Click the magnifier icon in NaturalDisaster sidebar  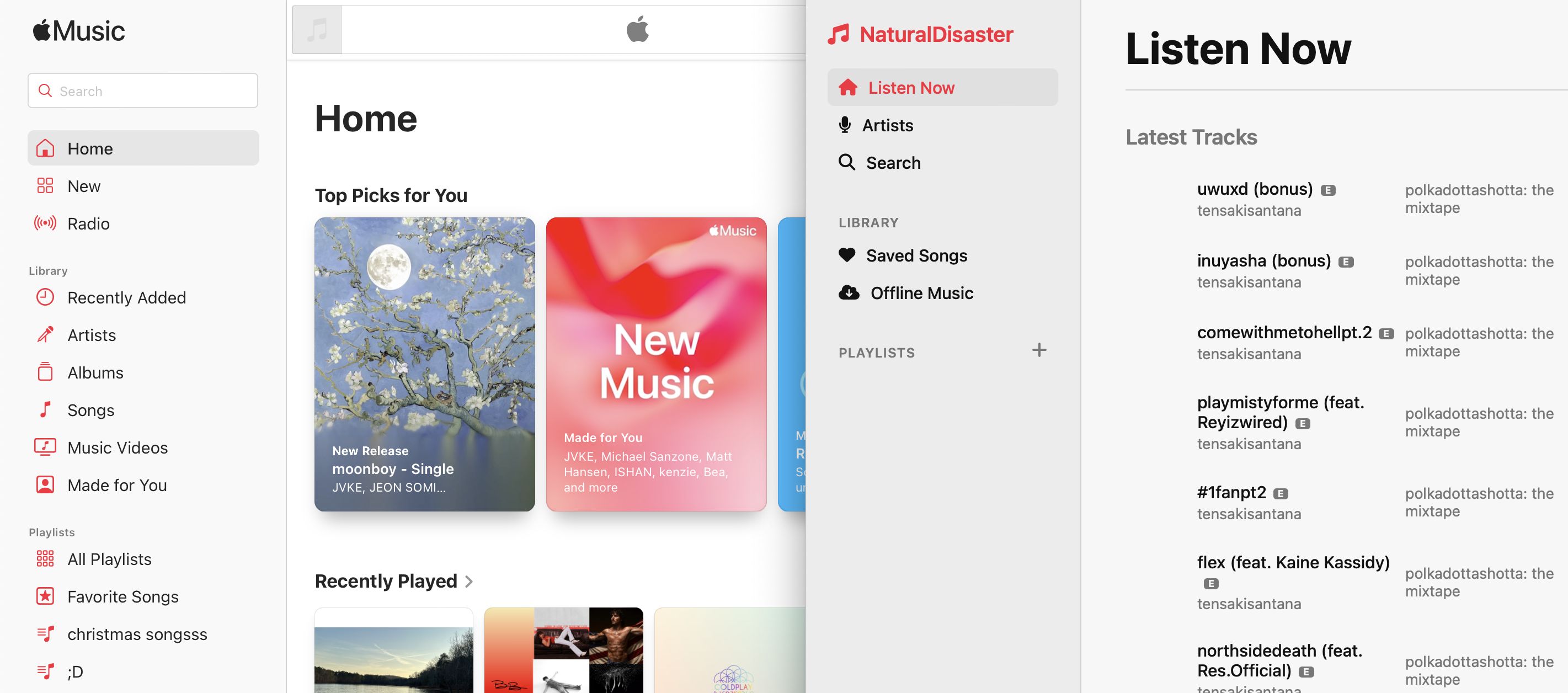point(847,162)
